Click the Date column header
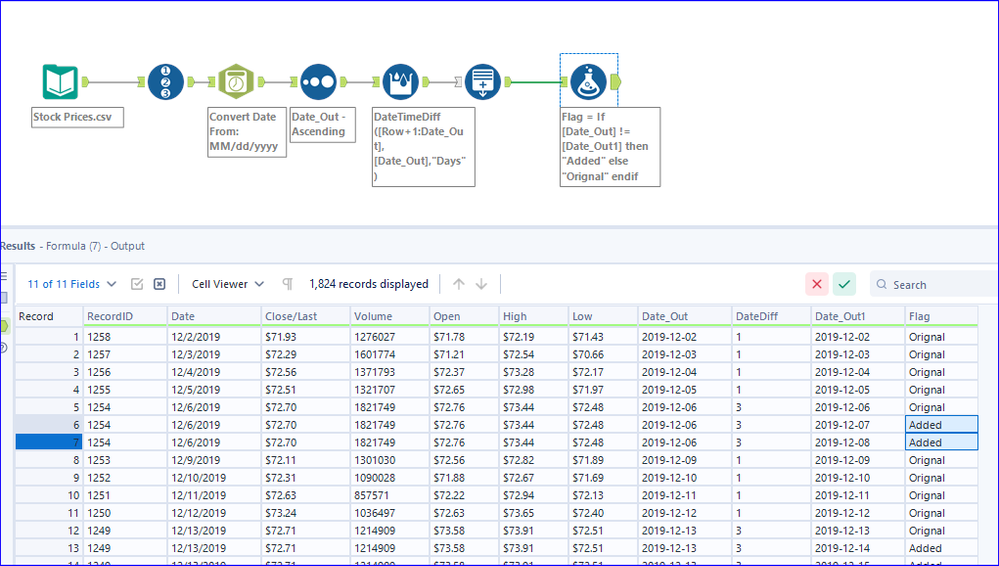Screen dimensions: 999x566 coord(214,316)
